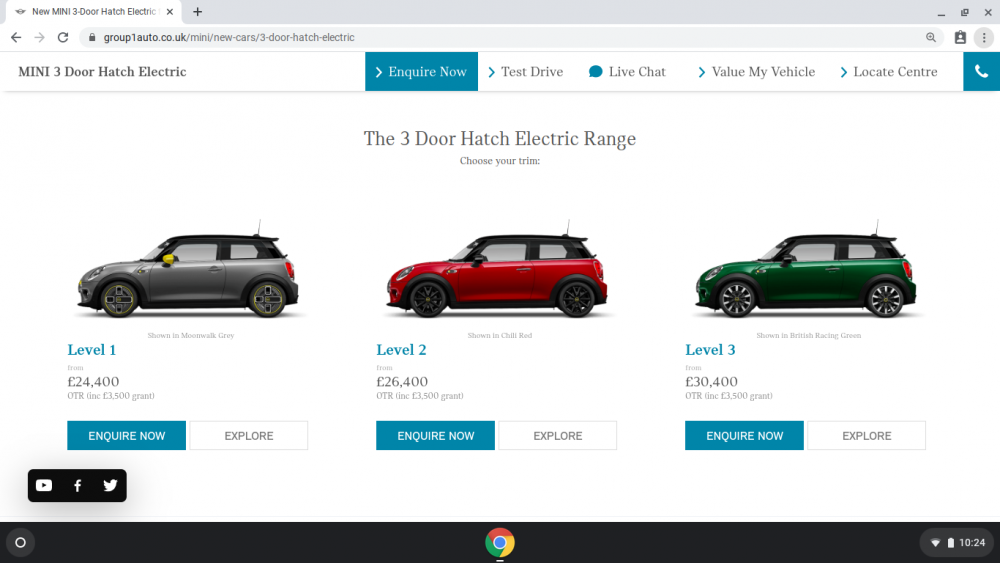The image size is (1000, 563).
Task: Click EXPLORE under Level 2
Action: point(558,435)
